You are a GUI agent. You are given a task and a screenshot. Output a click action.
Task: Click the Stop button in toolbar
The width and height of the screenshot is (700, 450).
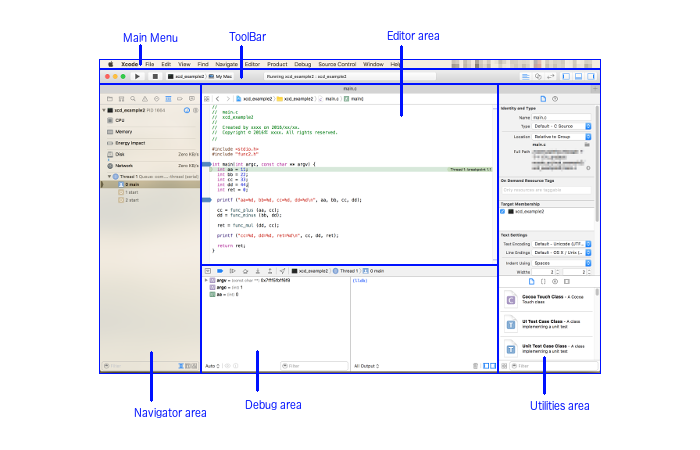(x=155, y=76)
